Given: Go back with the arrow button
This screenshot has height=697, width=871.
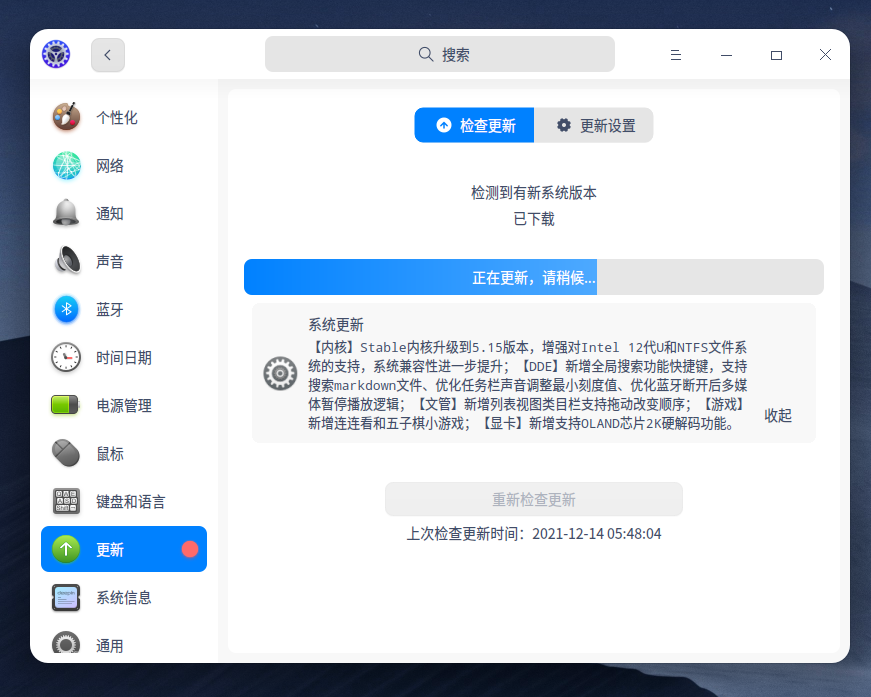Looking at the screenshot, I should [x=108, y=54].
